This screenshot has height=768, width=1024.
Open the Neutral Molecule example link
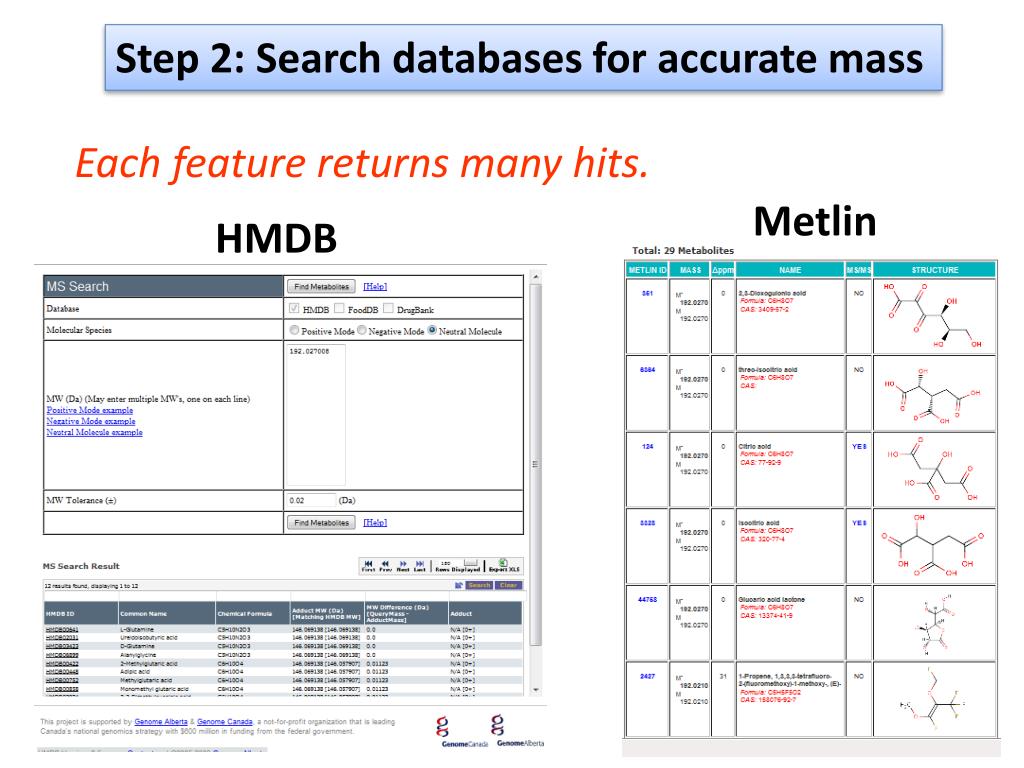tap(94, 432)
